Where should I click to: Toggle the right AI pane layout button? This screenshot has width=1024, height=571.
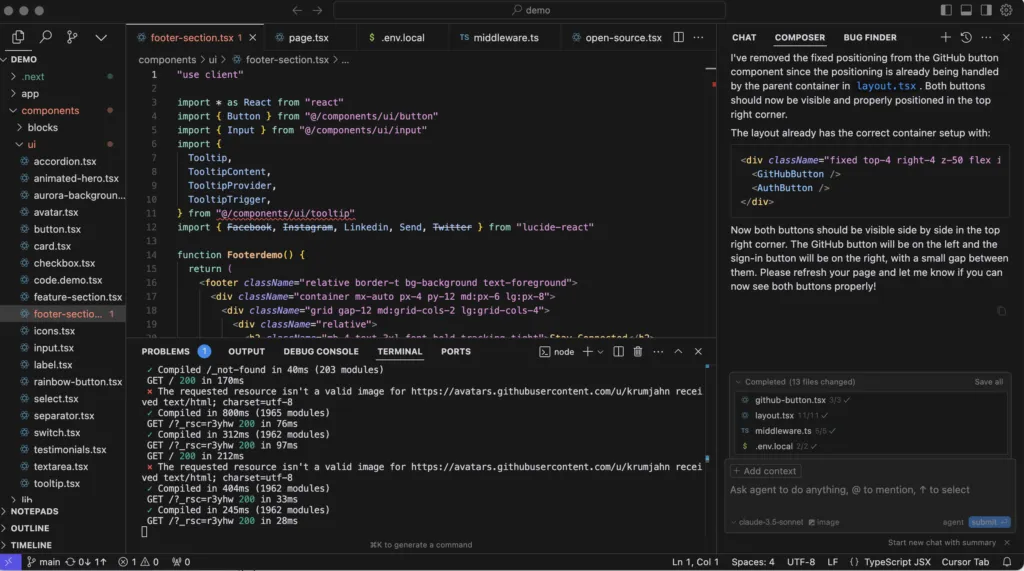point(987,10)
